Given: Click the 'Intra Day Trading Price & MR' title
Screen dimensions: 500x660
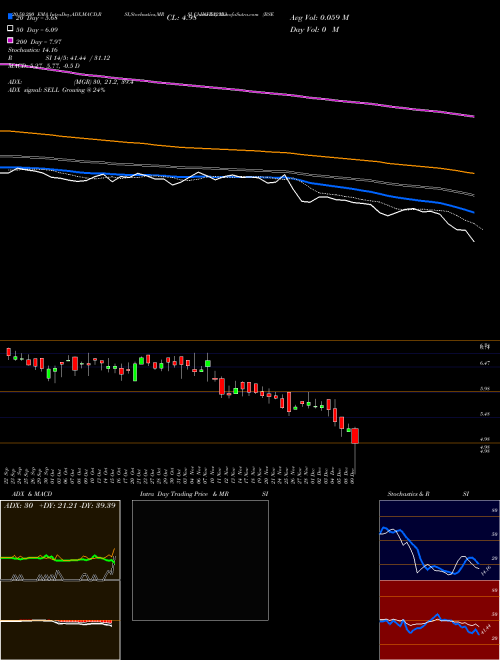Looking at the screenshot, I should point(184,494).
